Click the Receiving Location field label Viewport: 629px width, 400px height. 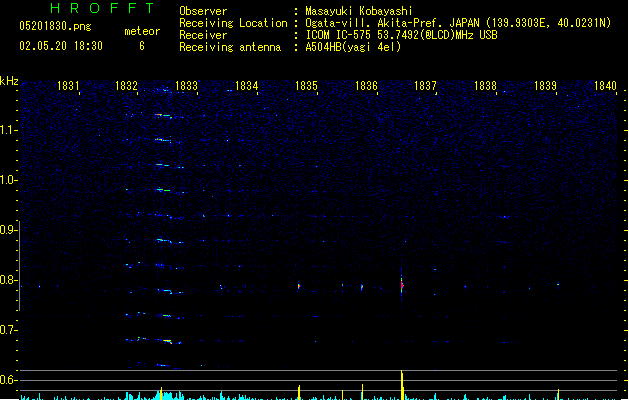click(x=233, y=23)
